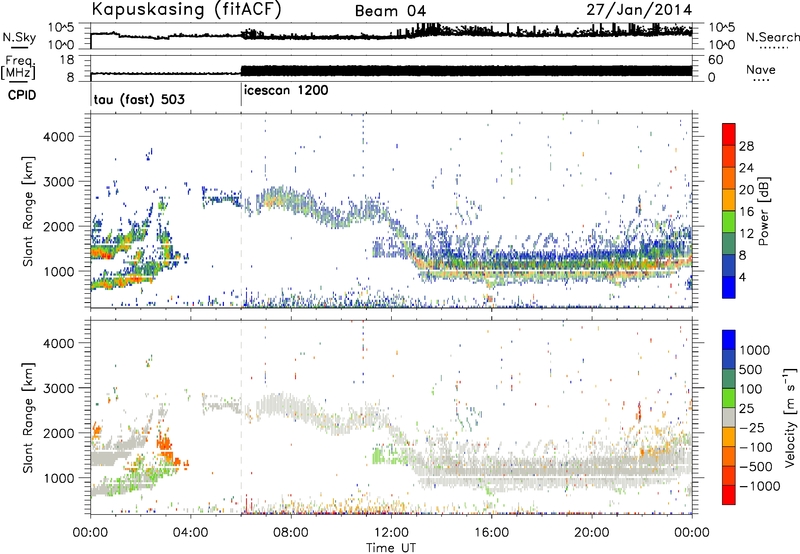The width and height of the screenshot is (800, 554).
Task: Select the Freq. [MHz] axis label
Action: coord(18,67)
